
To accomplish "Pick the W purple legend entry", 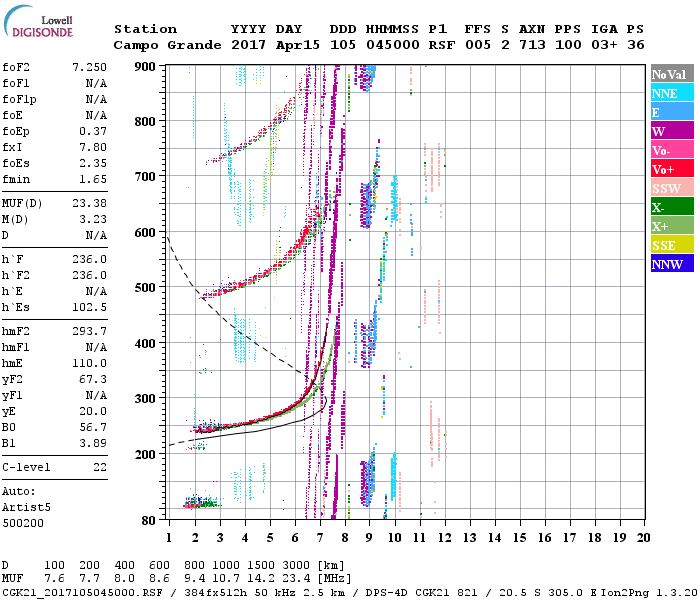I will (x=667, y=132).
